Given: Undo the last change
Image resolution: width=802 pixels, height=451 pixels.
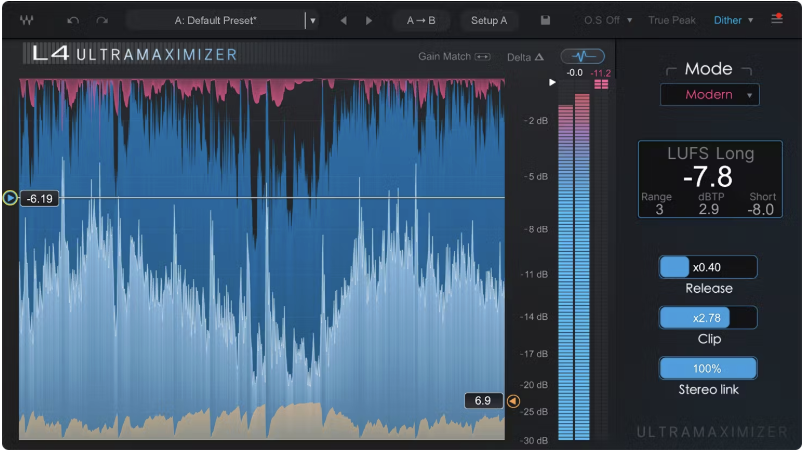Looking at the screenshot, I should pos(73,20).
